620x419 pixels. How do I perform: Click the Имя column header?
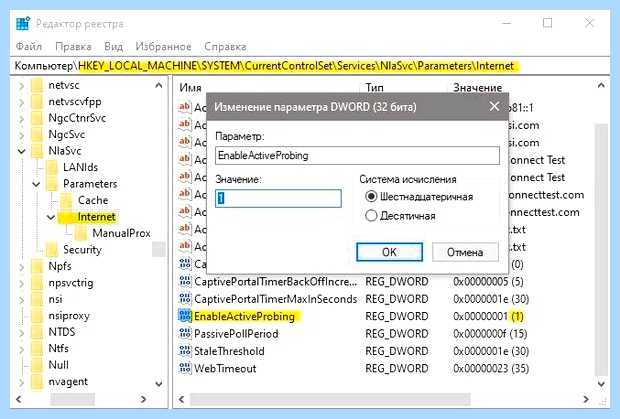[191, 87]
